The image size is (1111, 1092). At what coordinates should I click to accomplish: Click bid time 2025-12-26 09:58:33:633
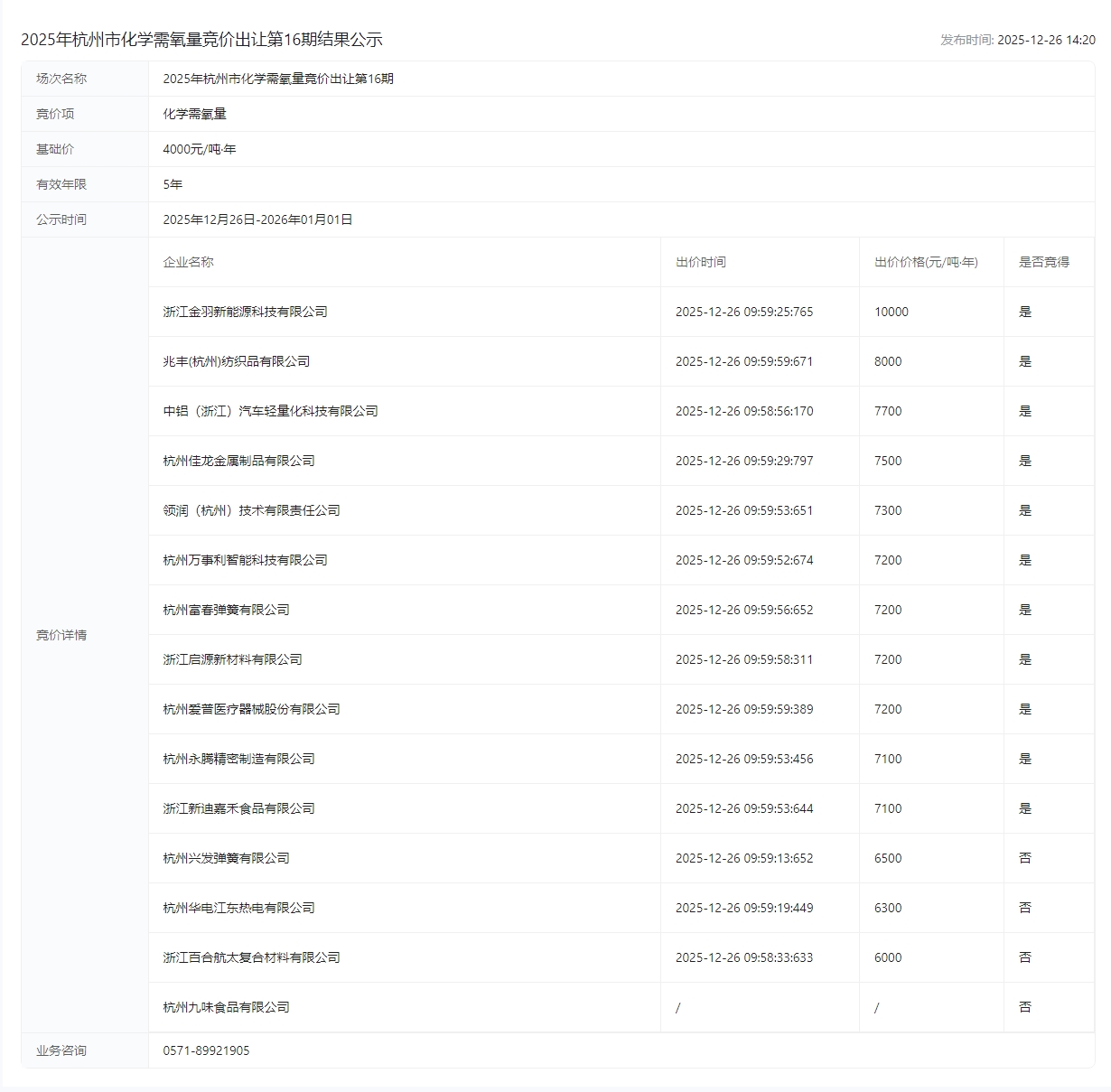tap(743, 957)
